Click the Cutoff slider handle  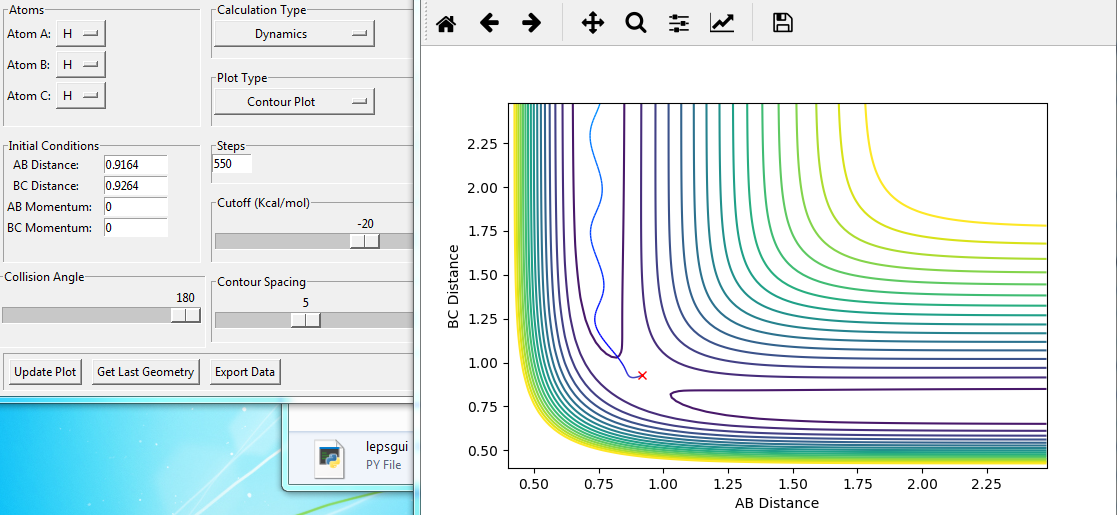364,241
